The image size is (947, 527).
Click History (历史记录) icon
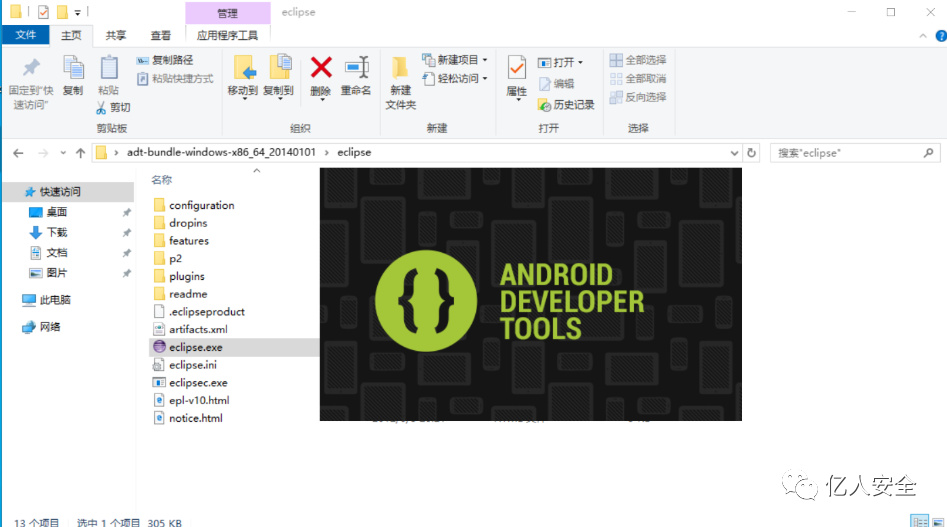(x=544, y=105)
